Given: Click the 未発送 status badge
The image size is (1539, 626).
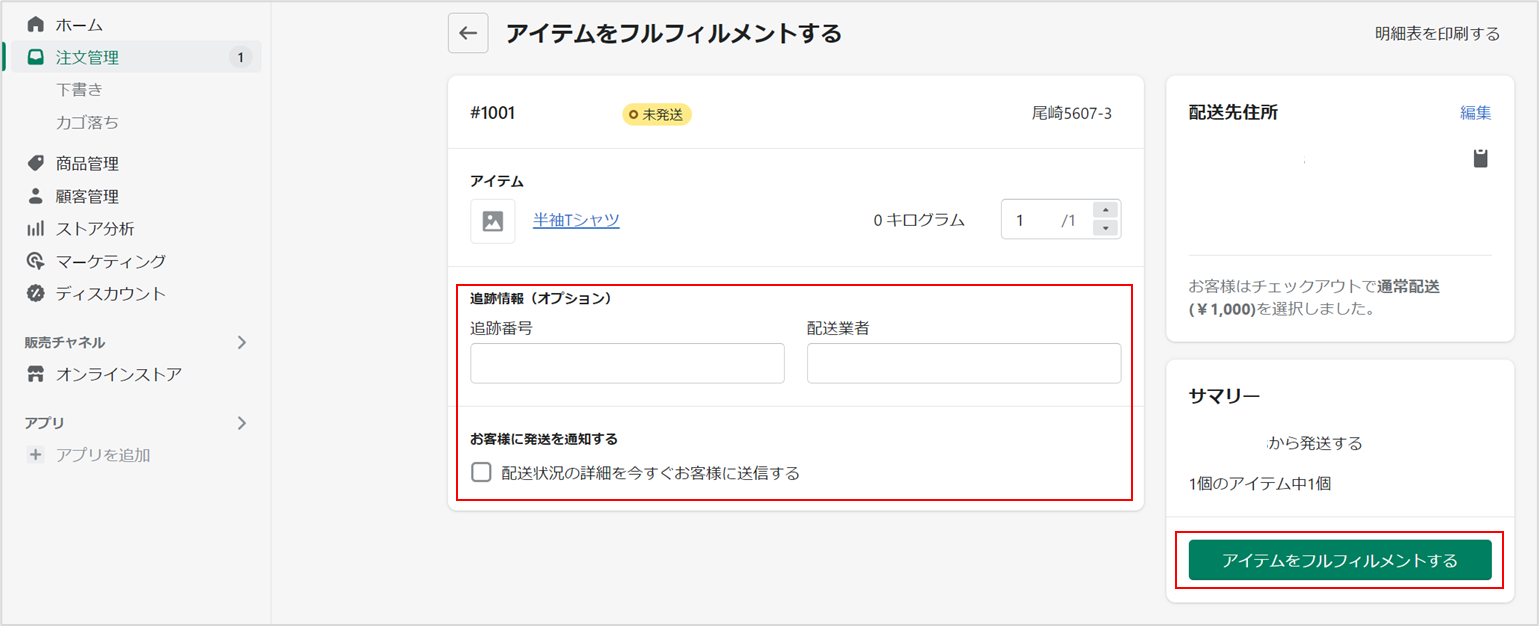Looking at the screenshot, I should [657, 115].
